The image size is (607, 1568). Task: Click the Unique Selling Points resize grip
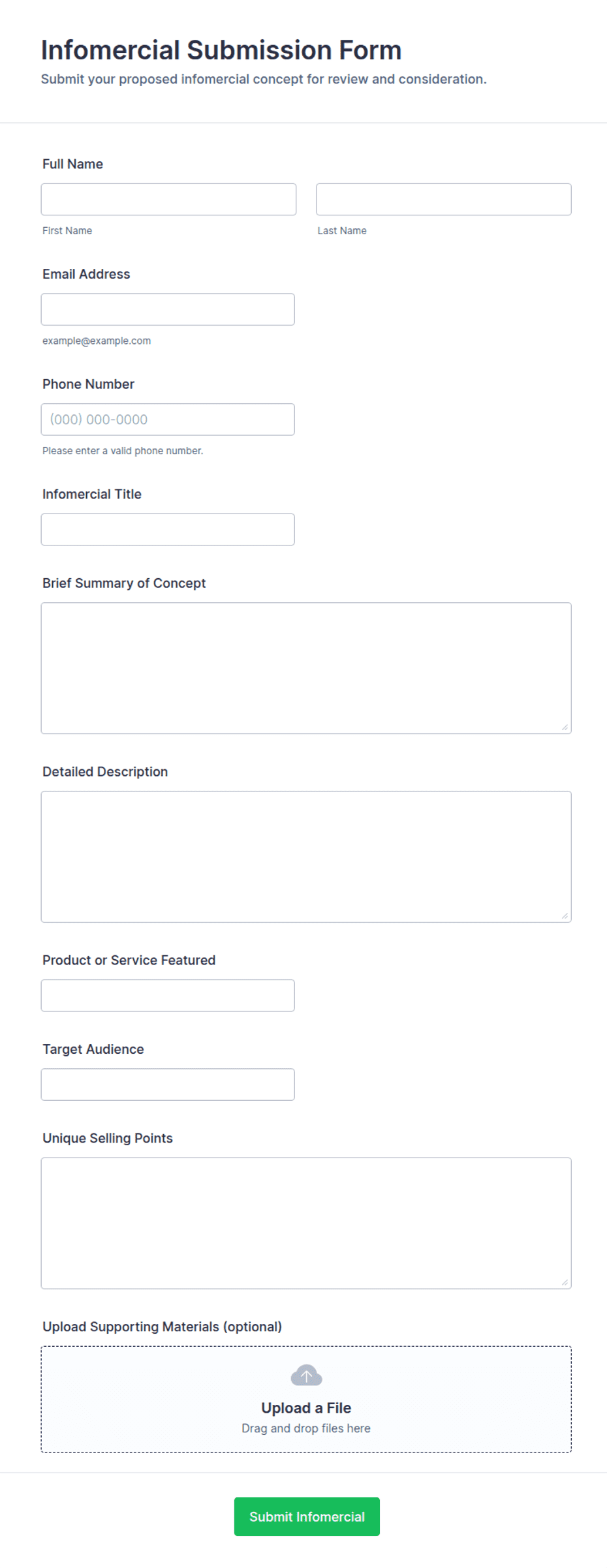565,1282
